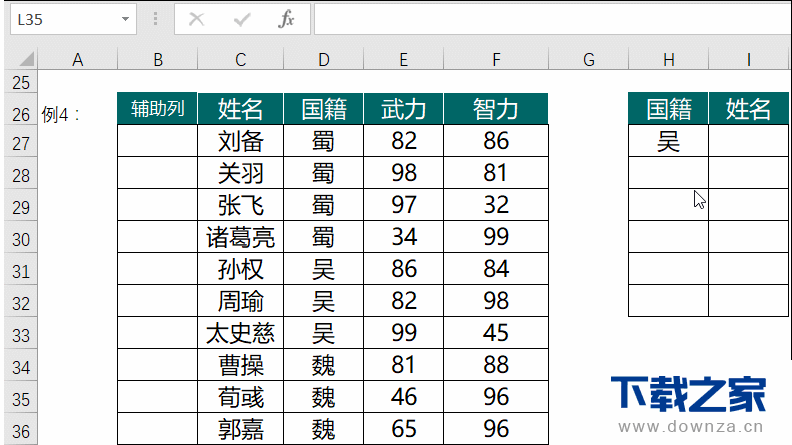This screenshot has width=792, height=445.
Task: Click the Cancel X icon in formula bar
Action: [196, 19]
